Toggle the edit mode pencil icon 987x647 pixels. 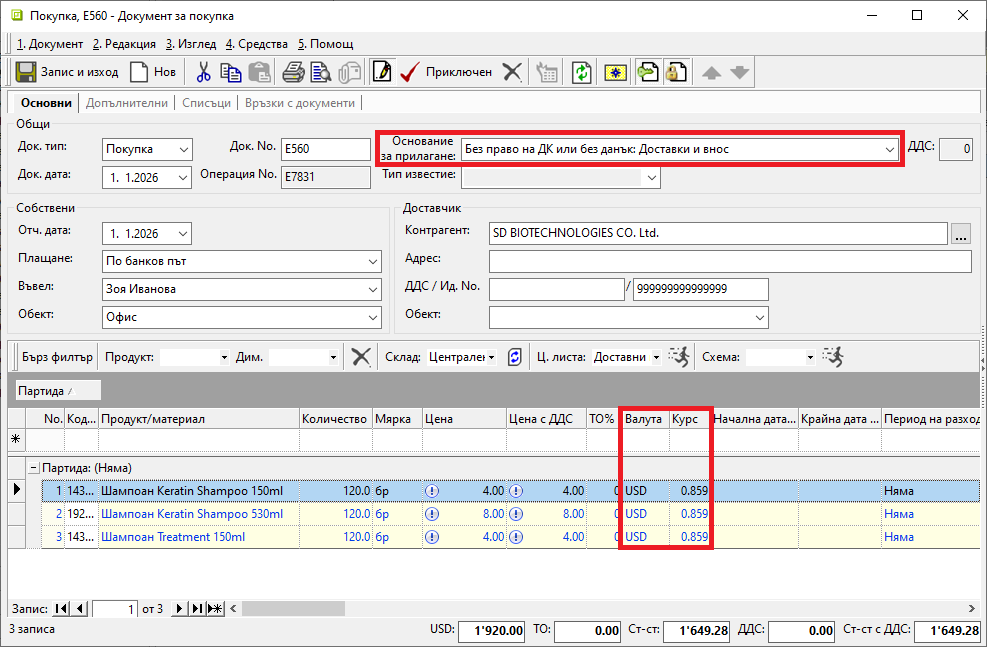tap(381, 72)
